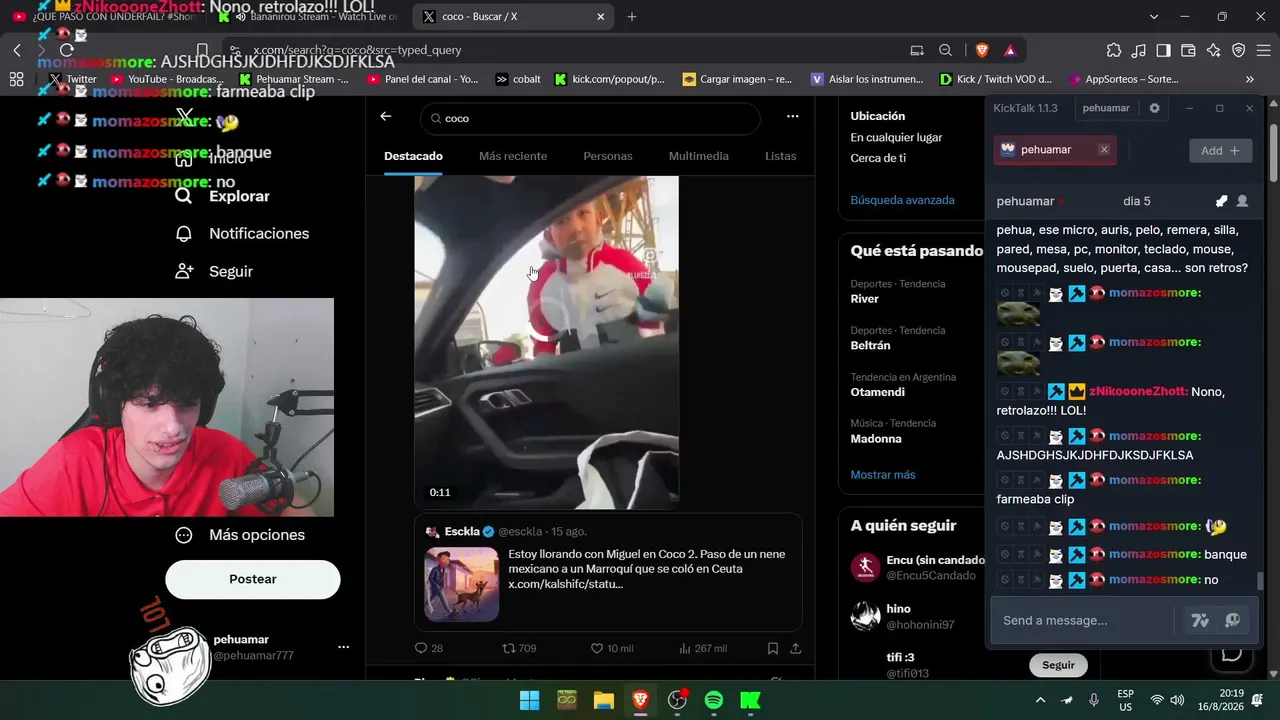
Task: Open the Esckla quoted post thumbnail
Action: [x=462, y=584]
